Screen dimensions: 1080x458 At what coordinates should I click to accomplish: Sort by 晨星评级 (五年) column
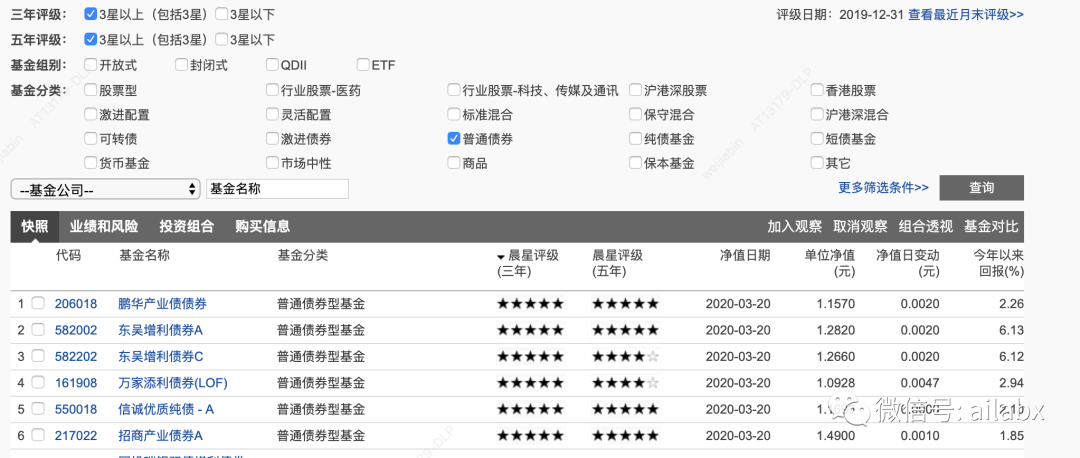click(x=618, y=264)
